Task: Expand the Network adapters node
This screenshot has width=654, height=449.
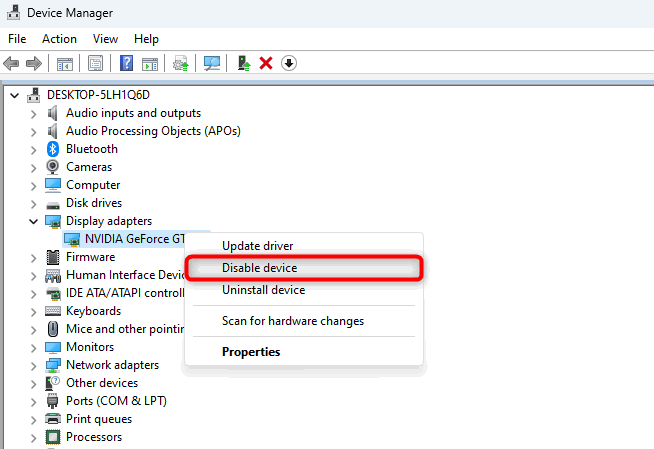Action: [x=33, y=366]
